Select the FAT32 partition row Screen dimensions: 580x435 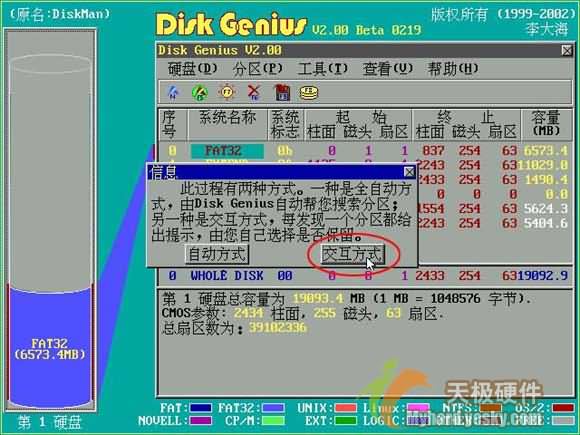tap(364, 151)
